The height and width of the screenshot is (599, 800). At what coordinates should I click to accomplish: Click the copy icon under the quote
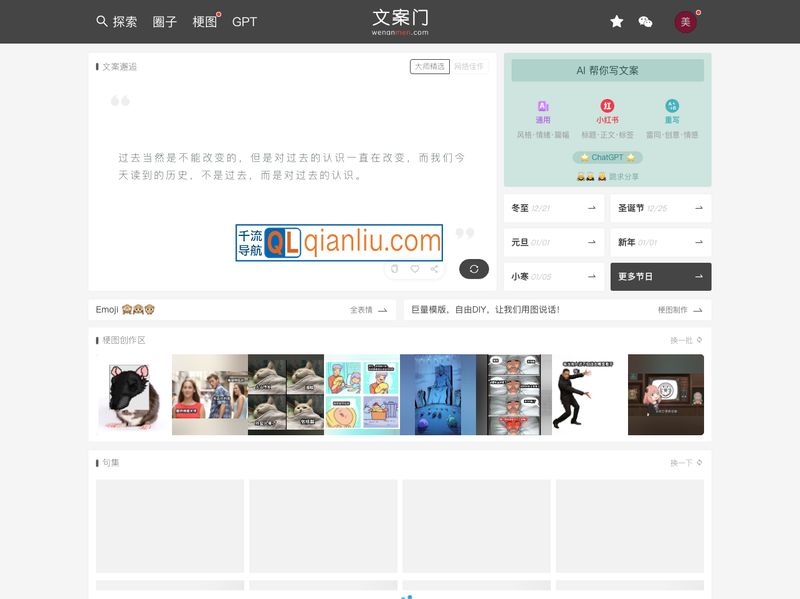[x=395, y=269]
